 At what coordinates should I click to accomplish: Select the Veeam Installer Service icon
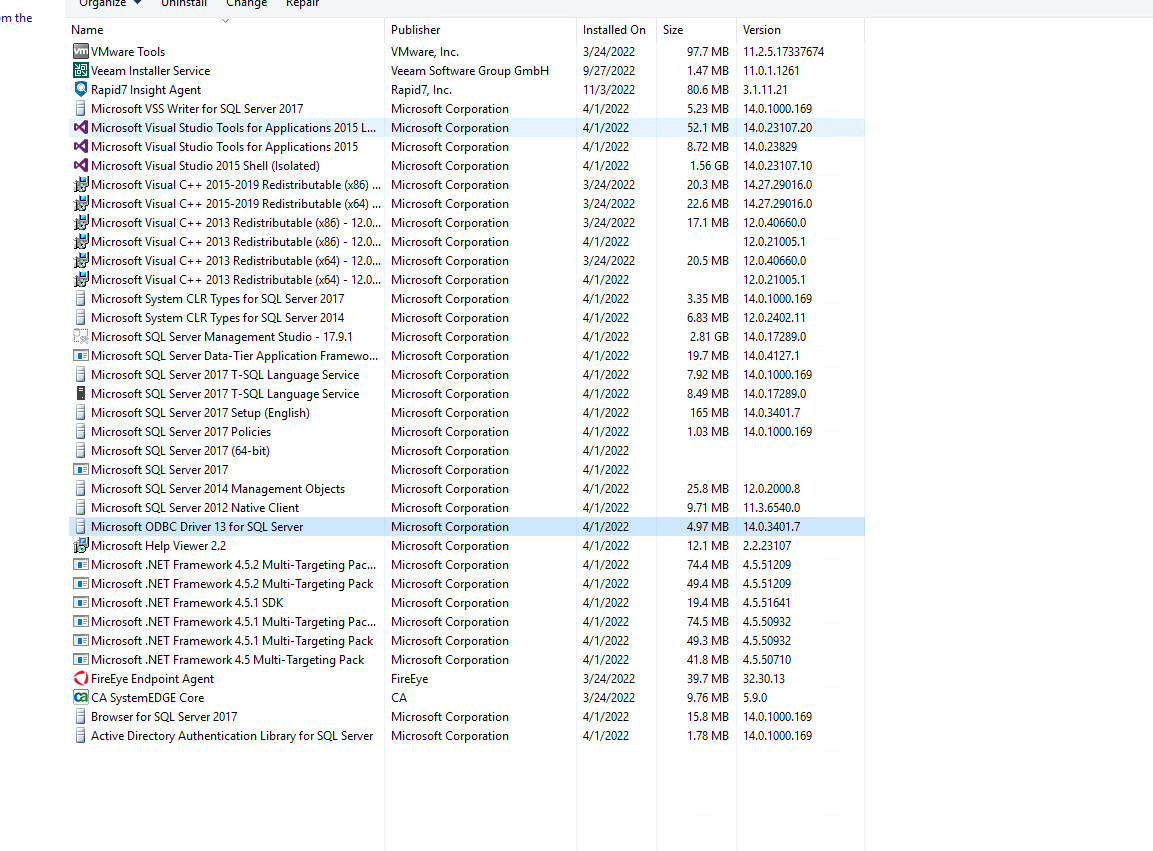click(81, 71)
